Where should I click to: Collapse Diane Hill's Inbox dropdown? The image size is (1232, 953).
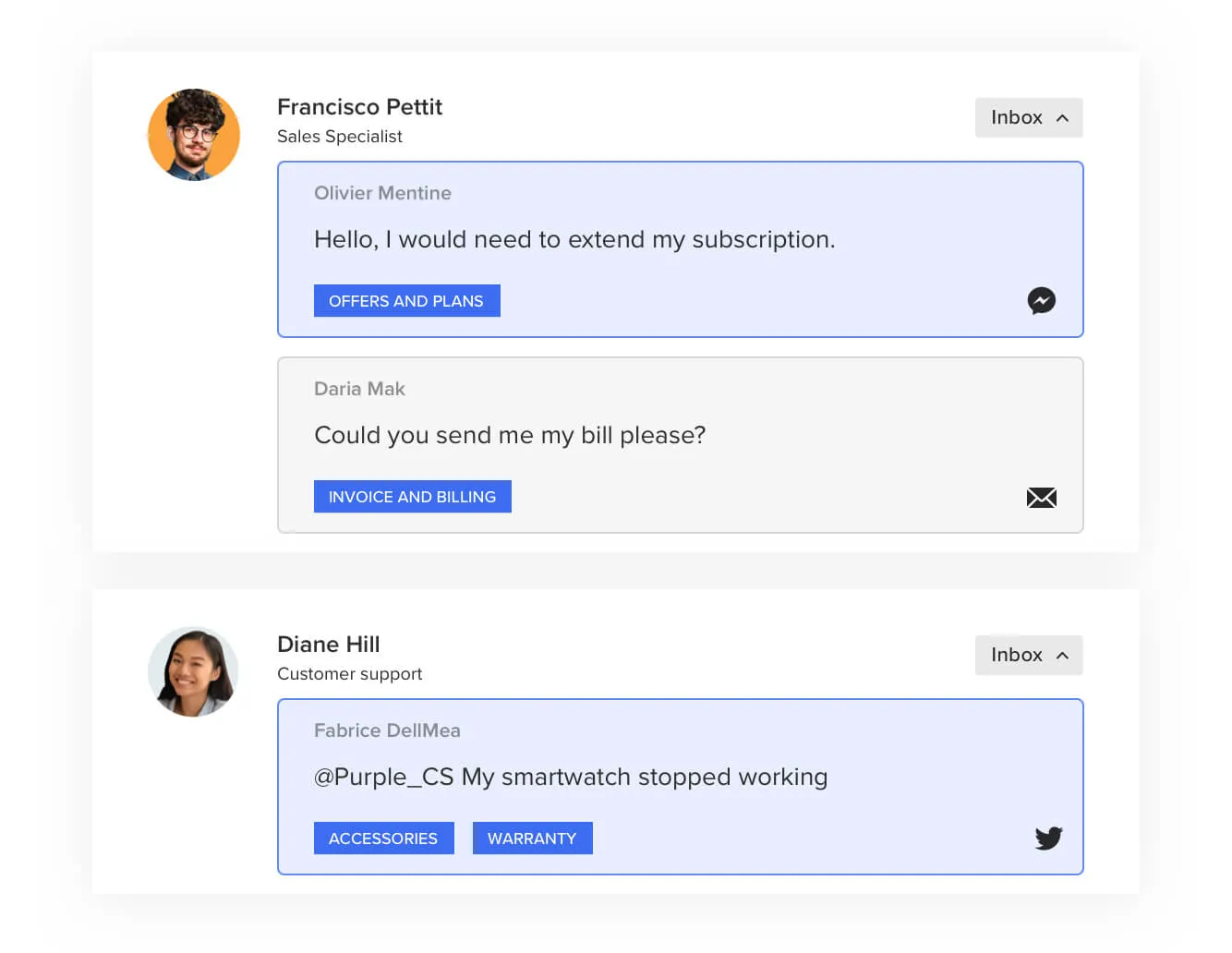[x=1028, y=656]
